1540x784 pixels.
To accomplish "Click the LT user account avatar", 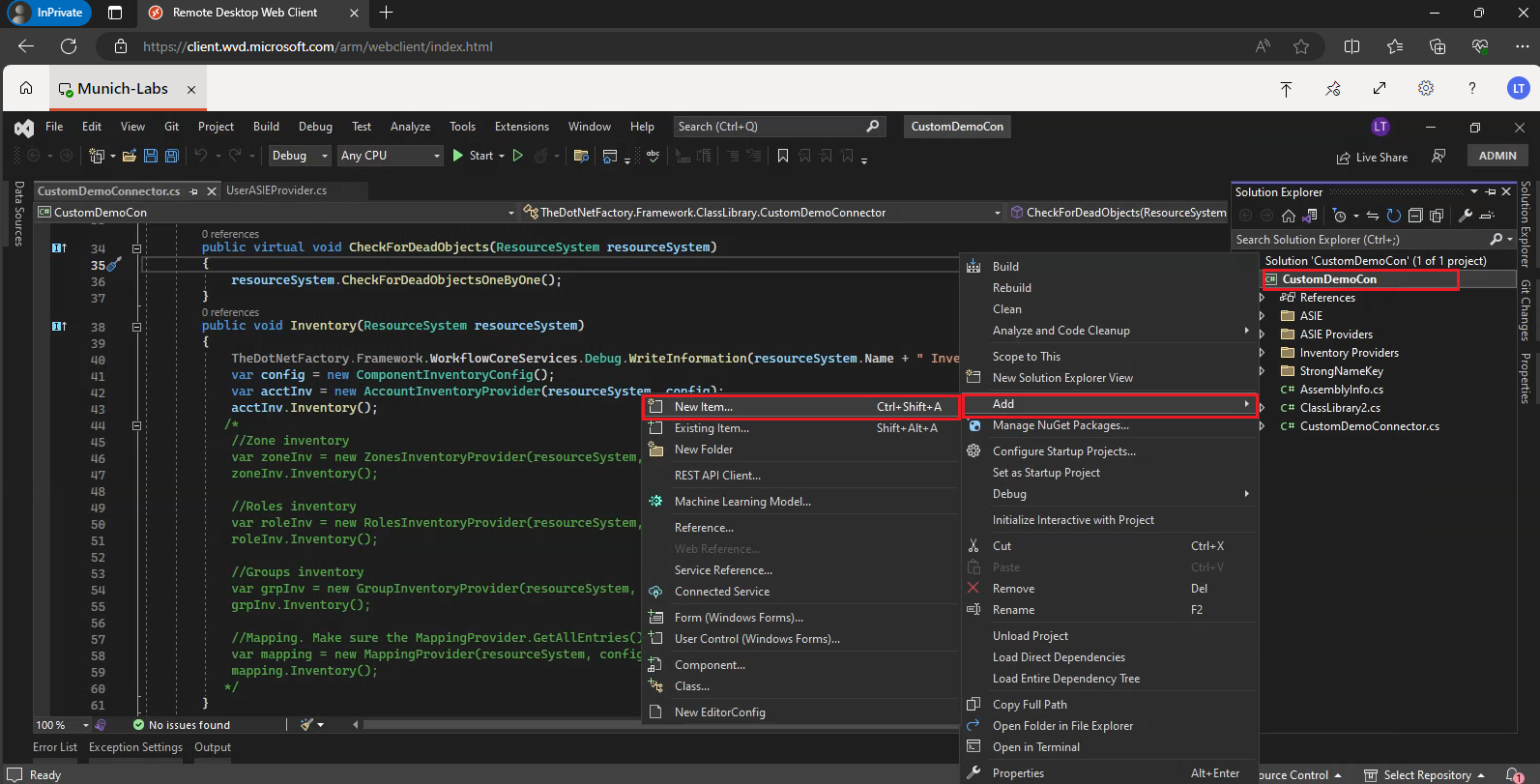I will (1519, 88).
